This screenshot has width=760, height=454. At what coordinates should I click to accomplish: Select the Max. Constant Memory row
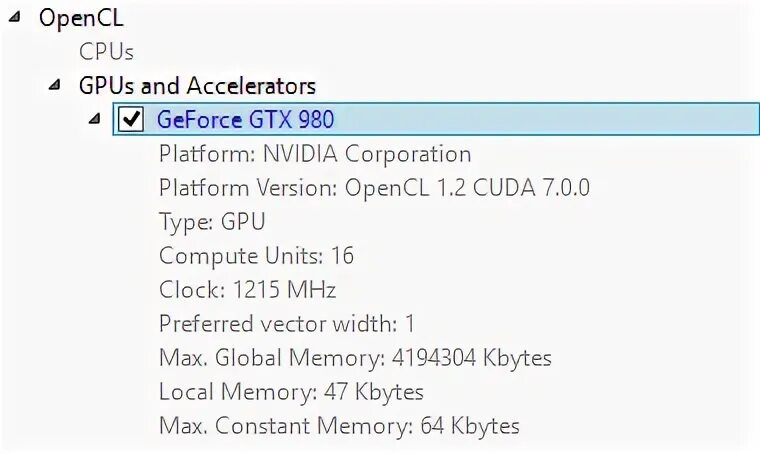pos(339,426)
